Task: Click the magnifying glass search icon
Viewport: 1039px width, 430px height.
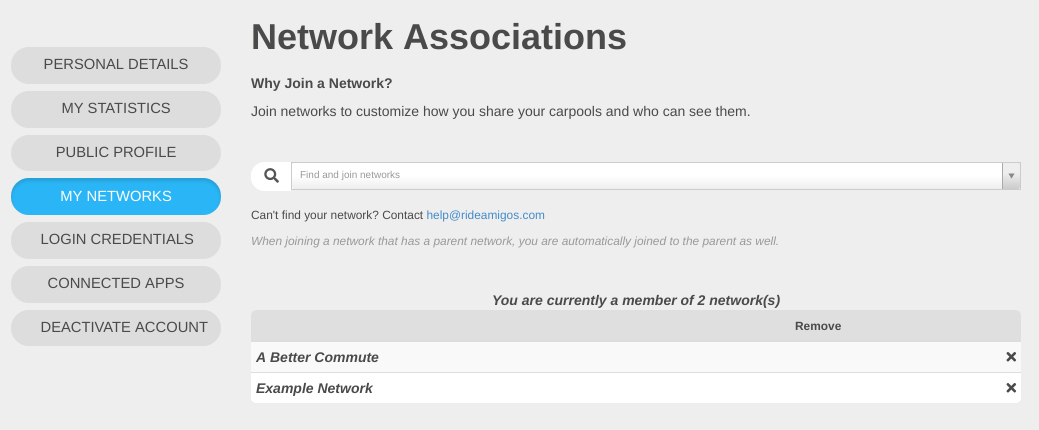Action: 271,176
